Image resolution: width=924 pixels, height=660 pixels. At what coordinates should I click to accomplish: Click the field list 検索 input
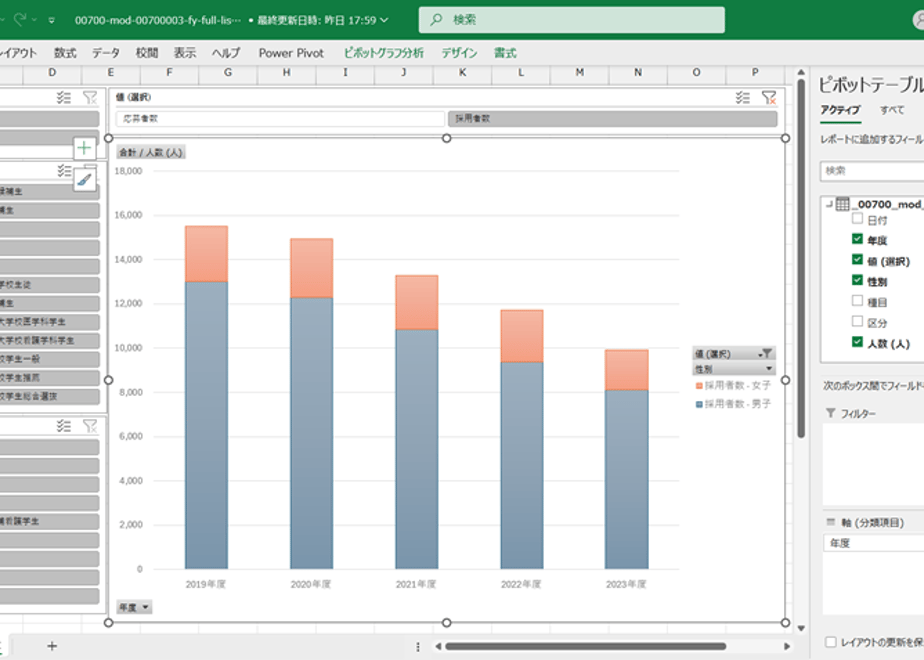[x=872, y=171]
